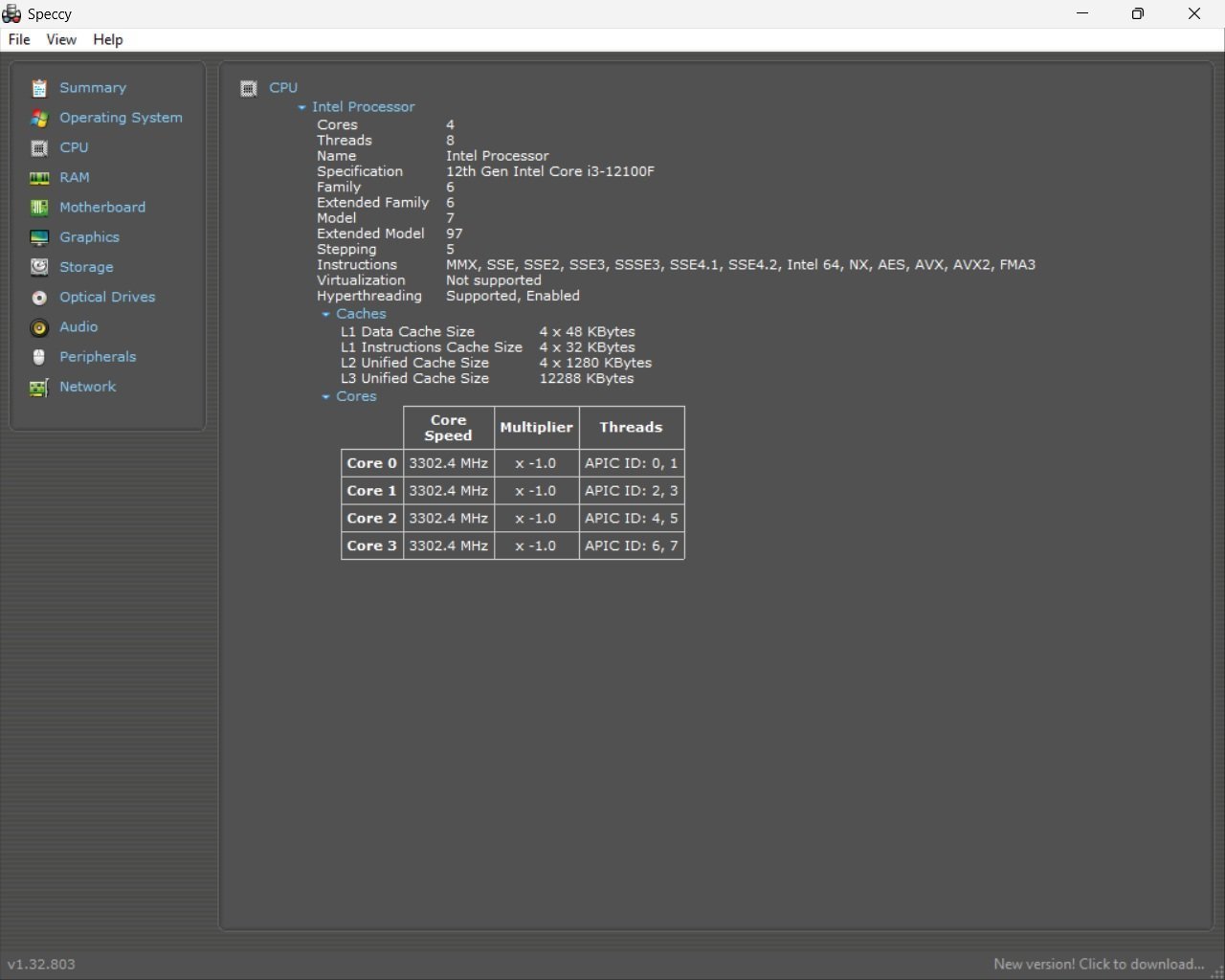Click the APIC ID: 2, 3 cell
1225x980 pixels.
point(631,491)
